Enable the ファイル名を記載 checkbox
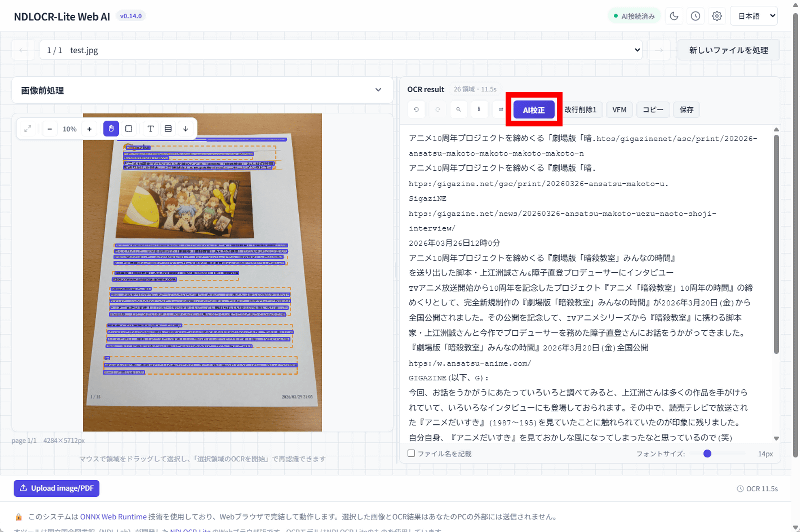 point(412,453)
